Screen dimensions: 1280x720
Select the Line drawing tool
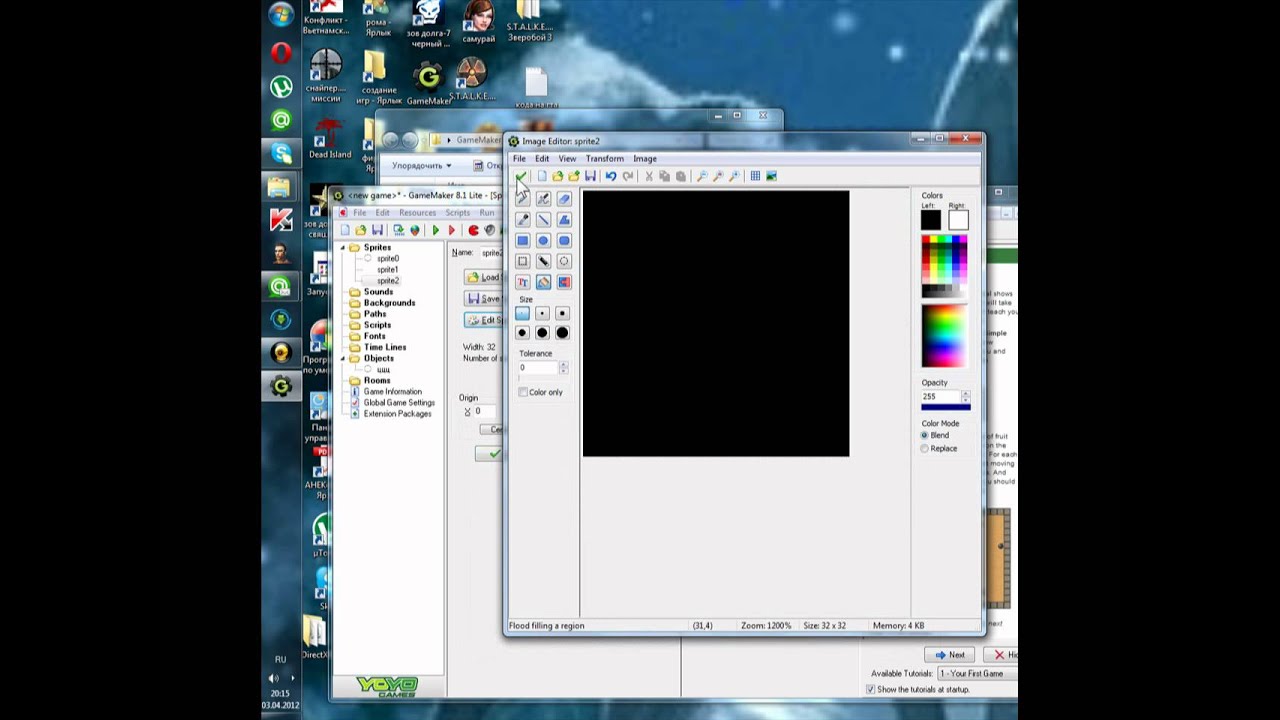(x=543, y=220)
